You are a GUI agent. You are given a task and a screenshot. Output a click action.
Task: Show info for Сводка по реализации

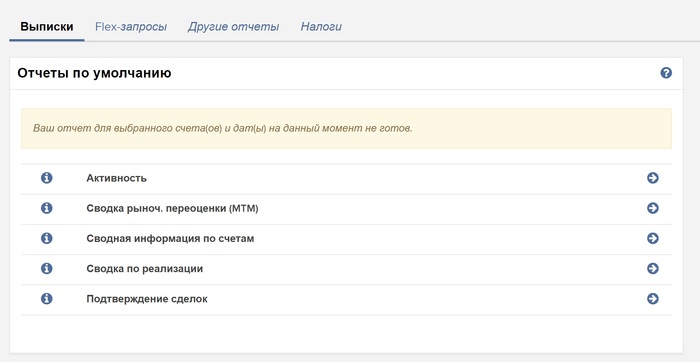tap(46, 268)
